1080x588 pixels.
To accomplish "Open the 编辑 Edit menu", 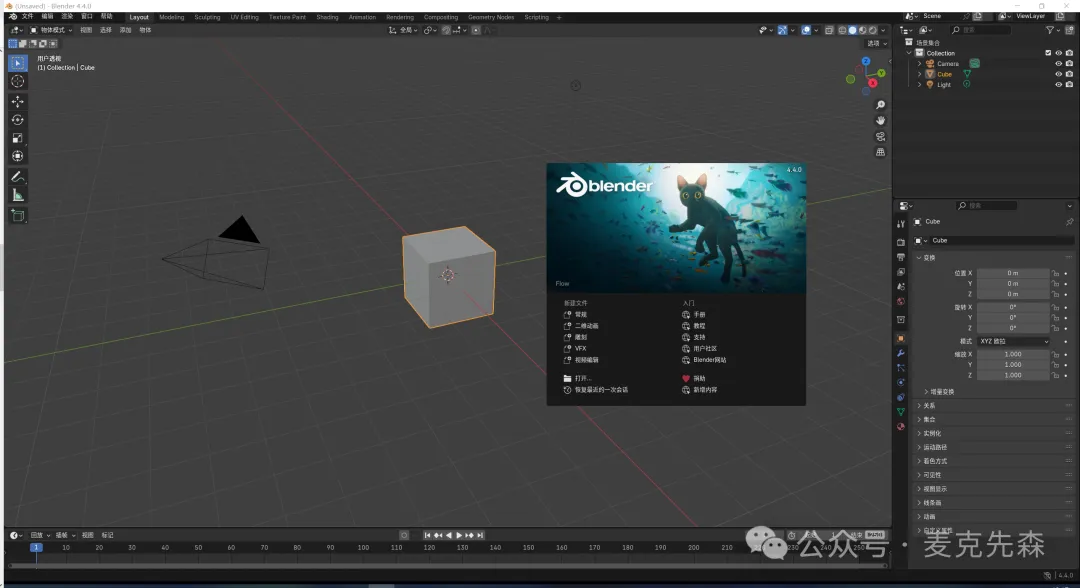I will (x=47, y=17).
